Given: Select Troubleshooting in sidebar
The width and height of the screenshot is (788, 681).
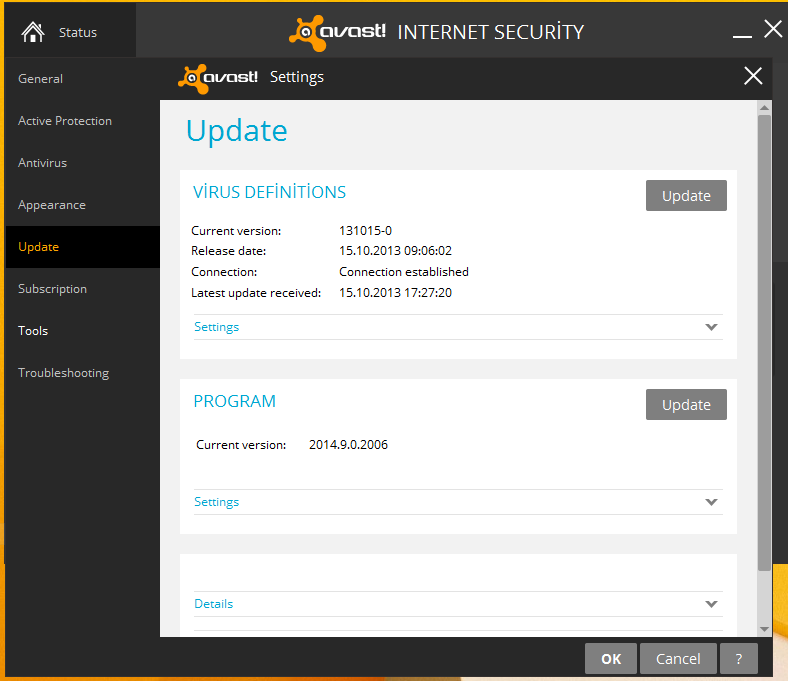Looking at the screenshot, I should [64, 373].
